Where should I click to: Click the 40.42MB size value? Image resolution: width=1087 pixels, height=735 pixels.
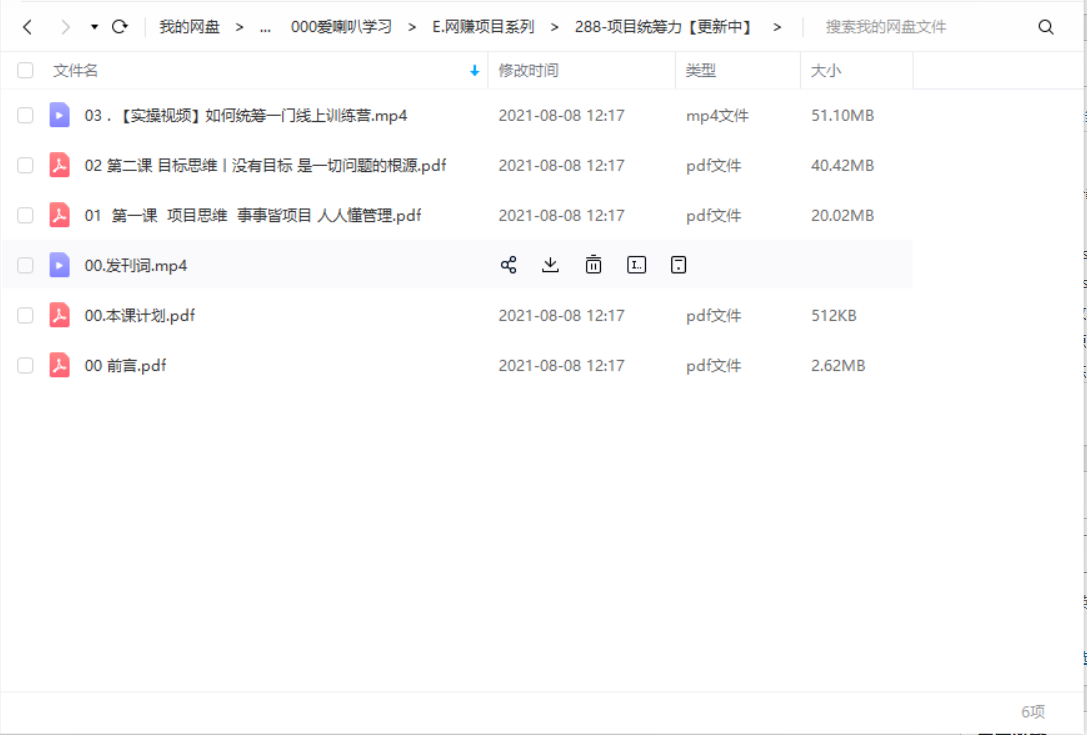(x=842, y=165)
